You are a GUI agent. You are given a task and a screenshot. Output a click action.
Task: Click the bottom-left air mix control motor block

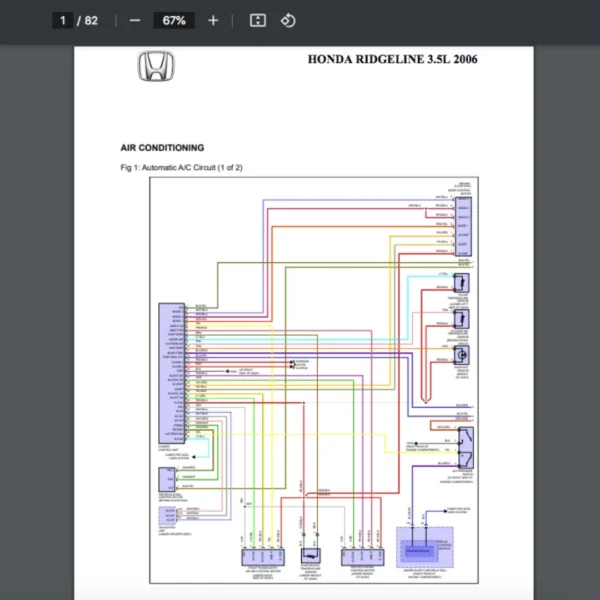pos(258,555)
